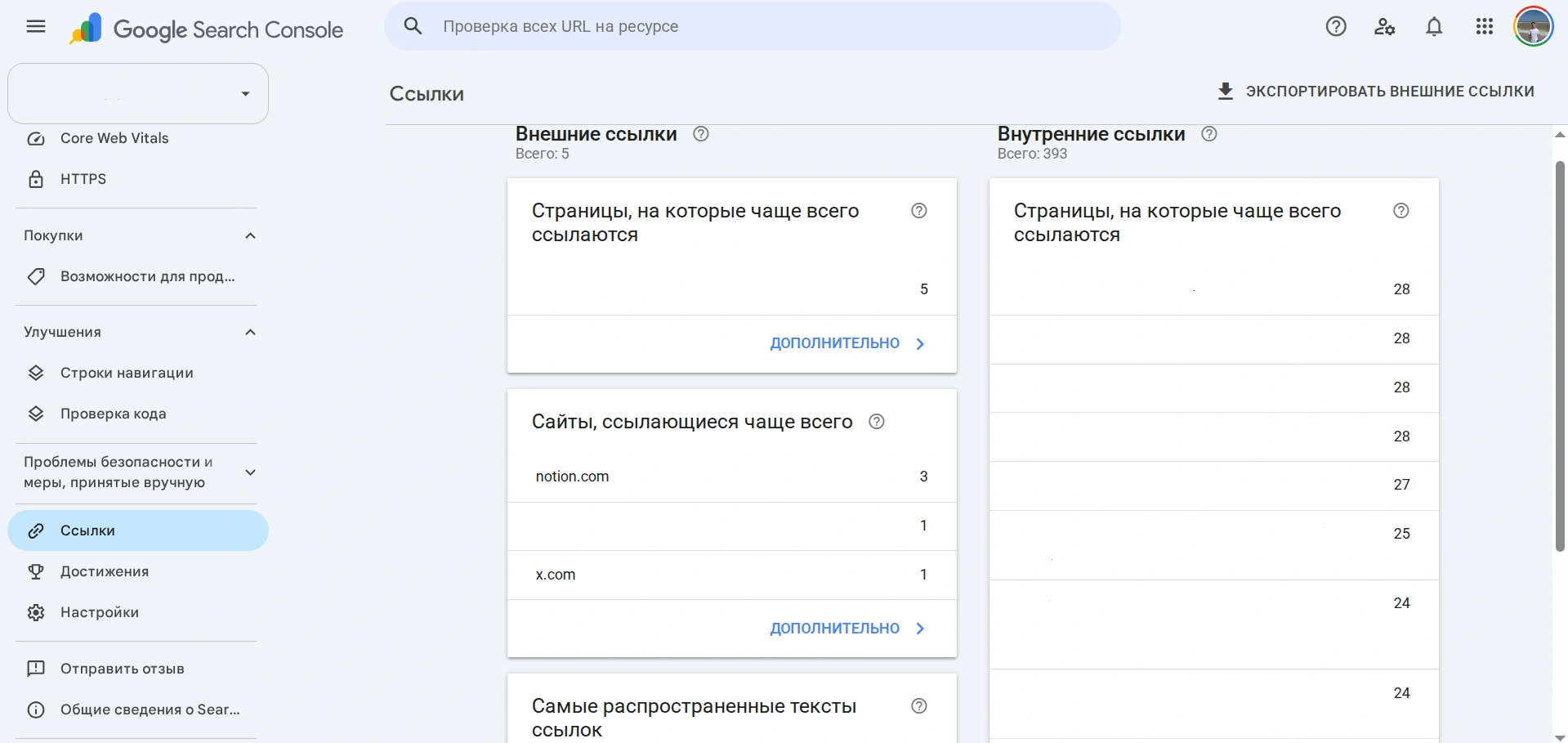The image size is (1568, 743).
Task: Click Отправить отзыв
Action: [138, 669]
